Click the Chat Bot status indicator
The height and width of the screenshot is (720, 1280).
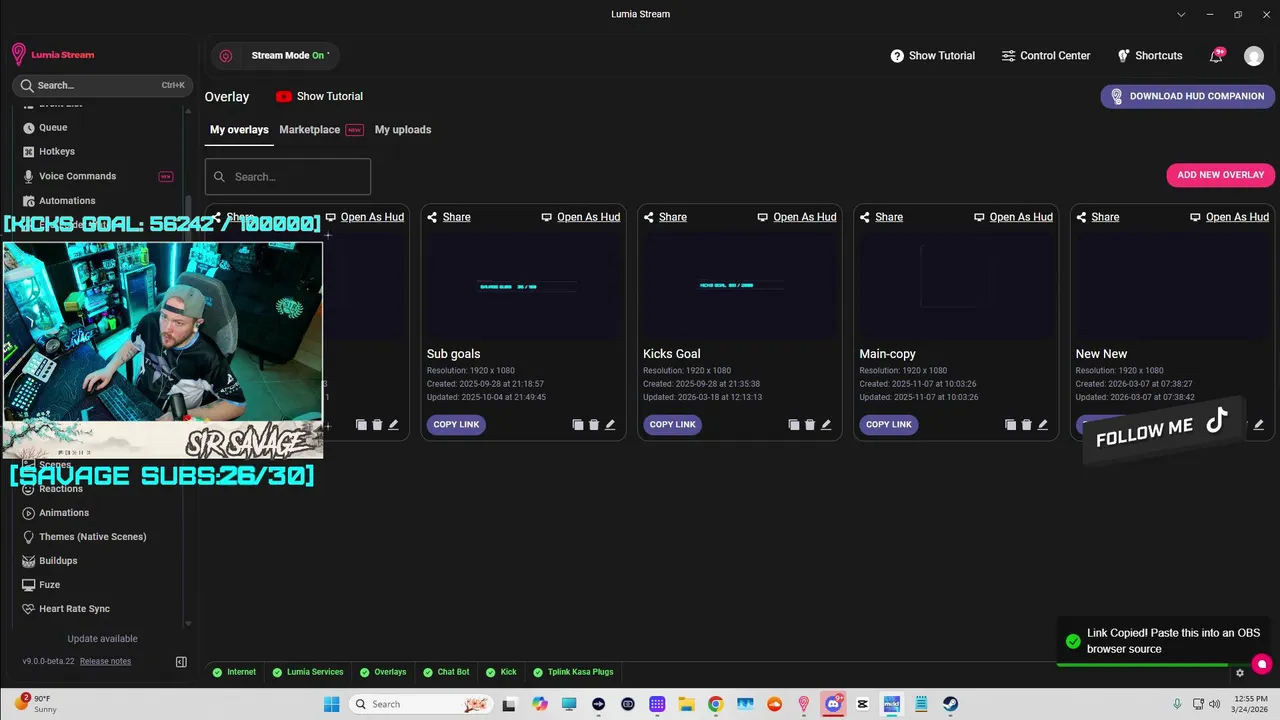[445, 672]
